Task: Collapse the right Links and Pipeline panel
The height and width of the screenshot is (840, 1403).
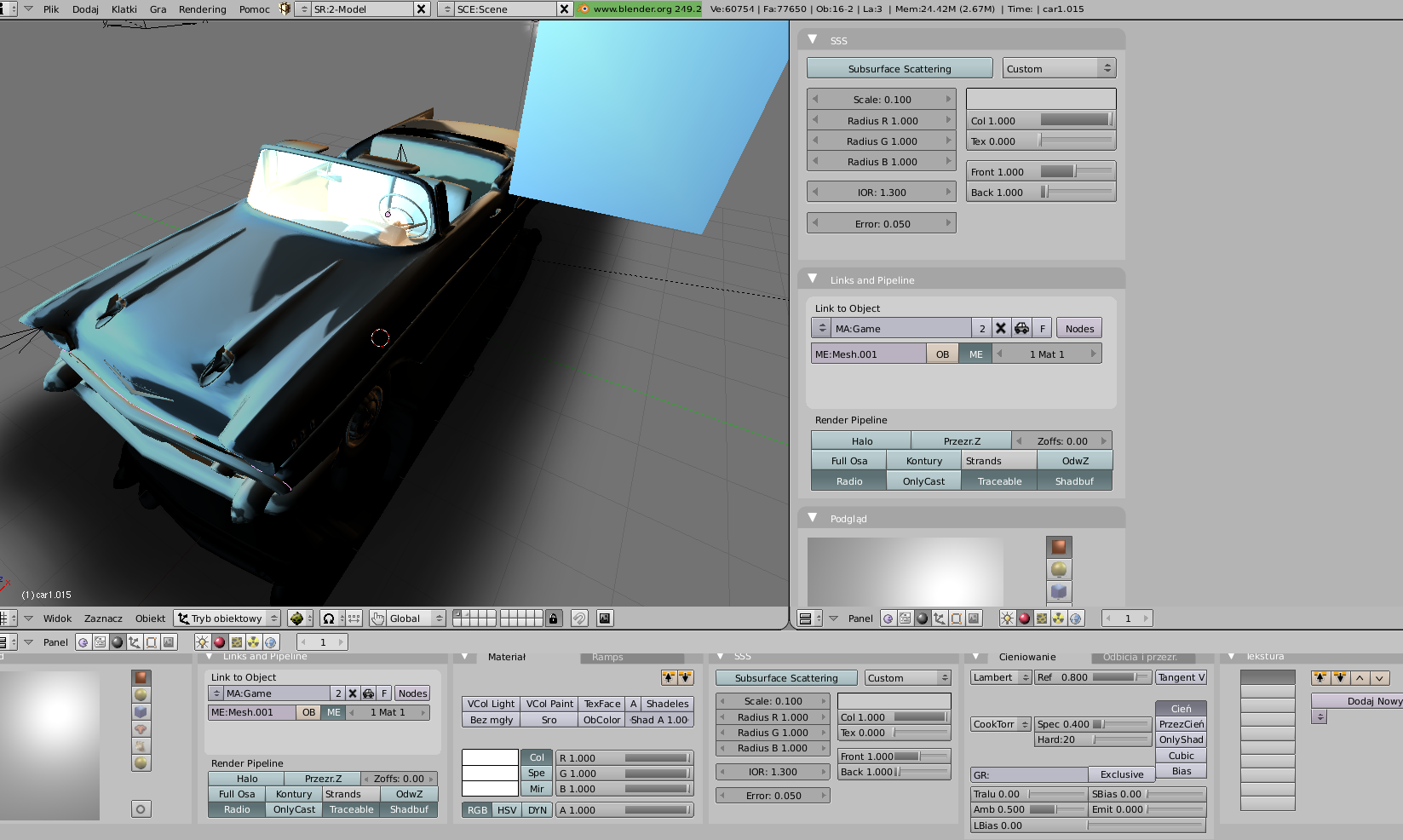Action: click(x=813, y=279)
